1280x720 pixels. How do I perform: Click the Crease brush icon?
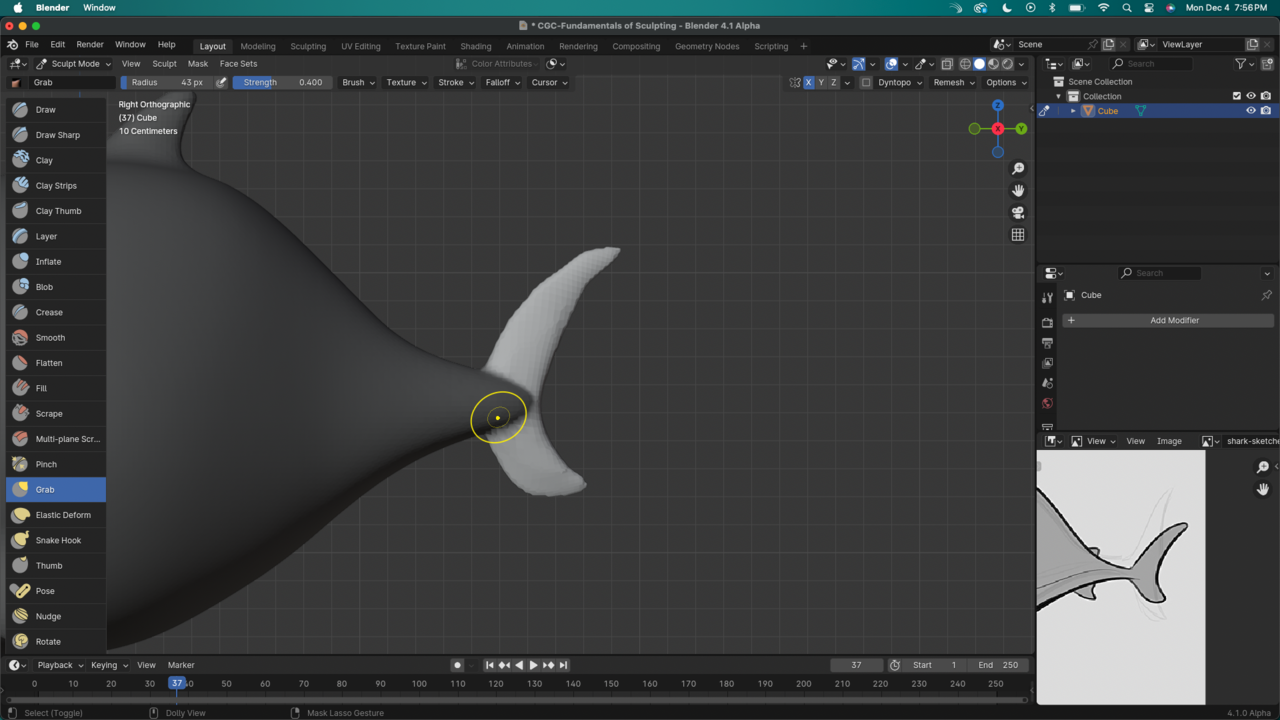coord(20,312)
